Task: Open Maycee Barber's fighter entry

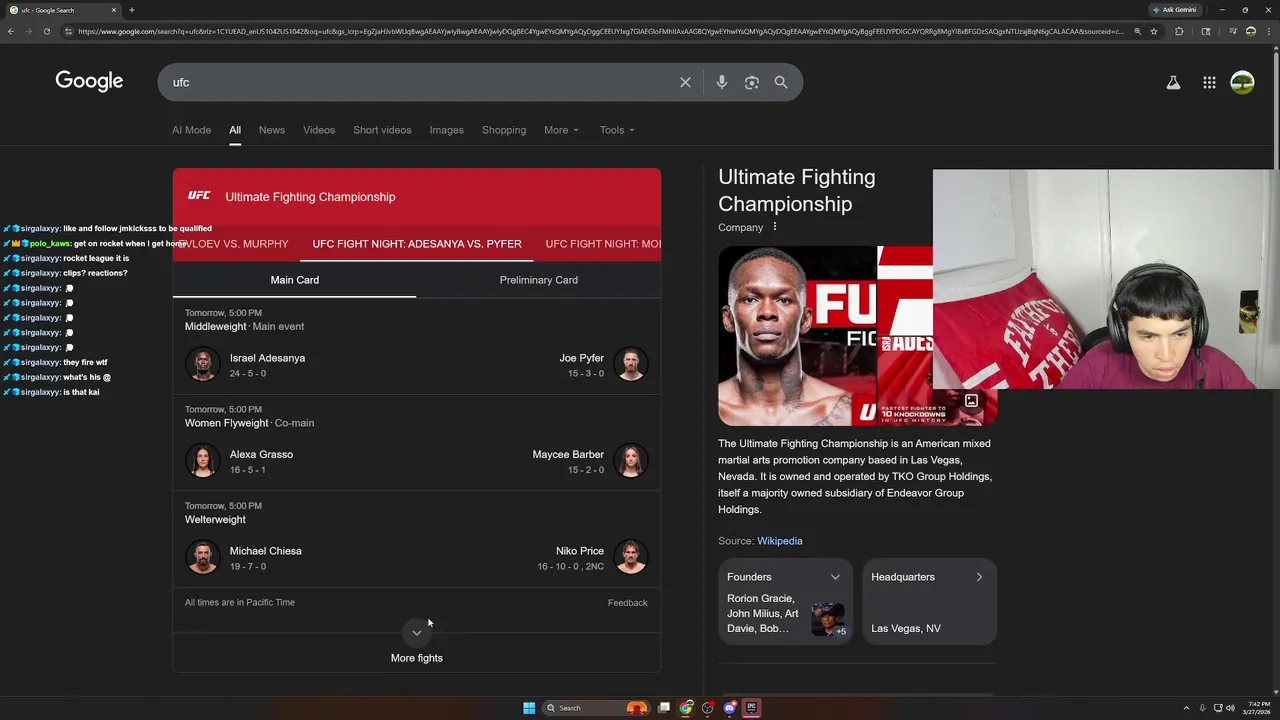Action: coord(590,461)
